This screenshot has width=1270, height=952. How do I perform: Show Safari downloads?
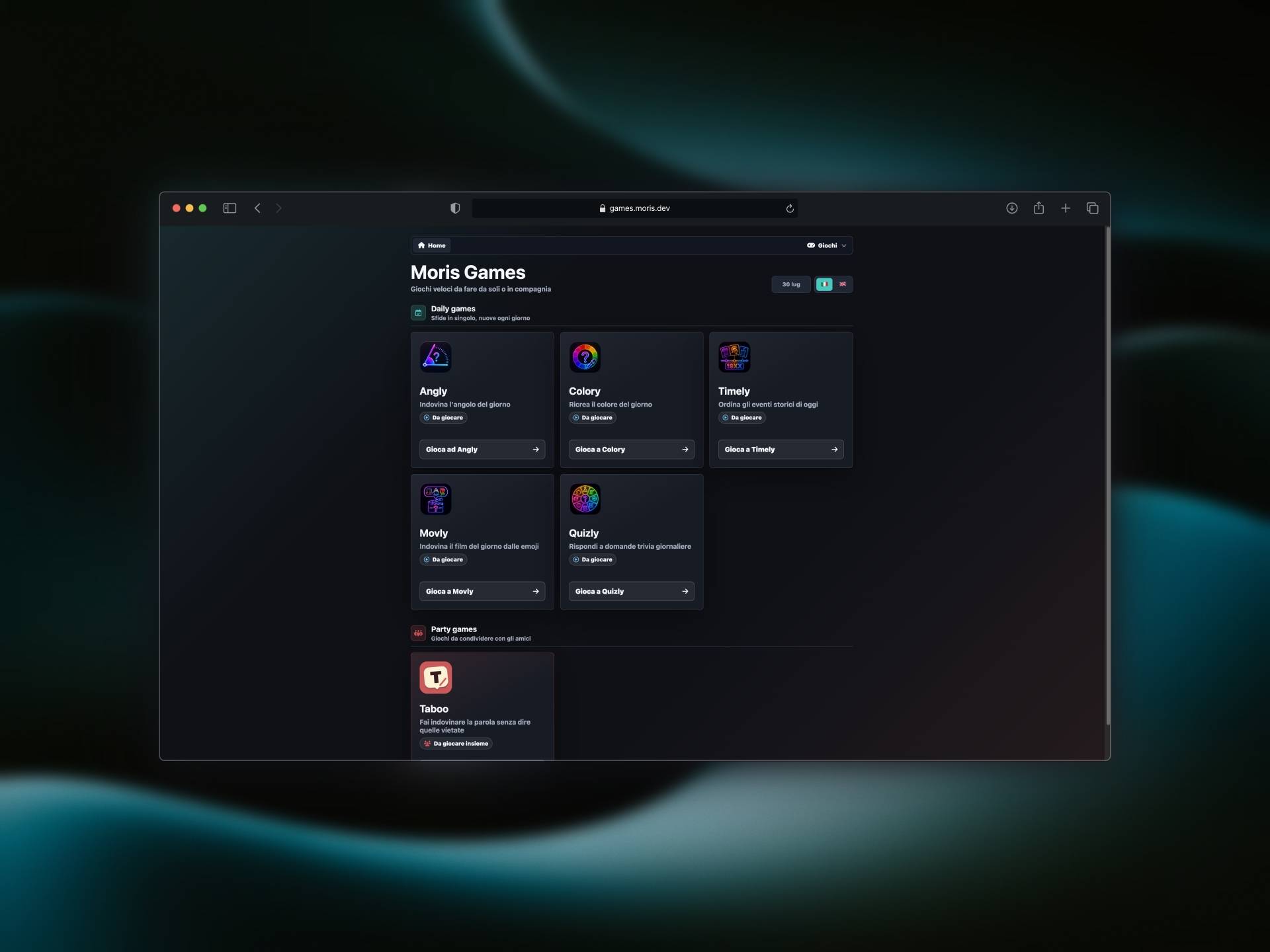[1011, 208]
